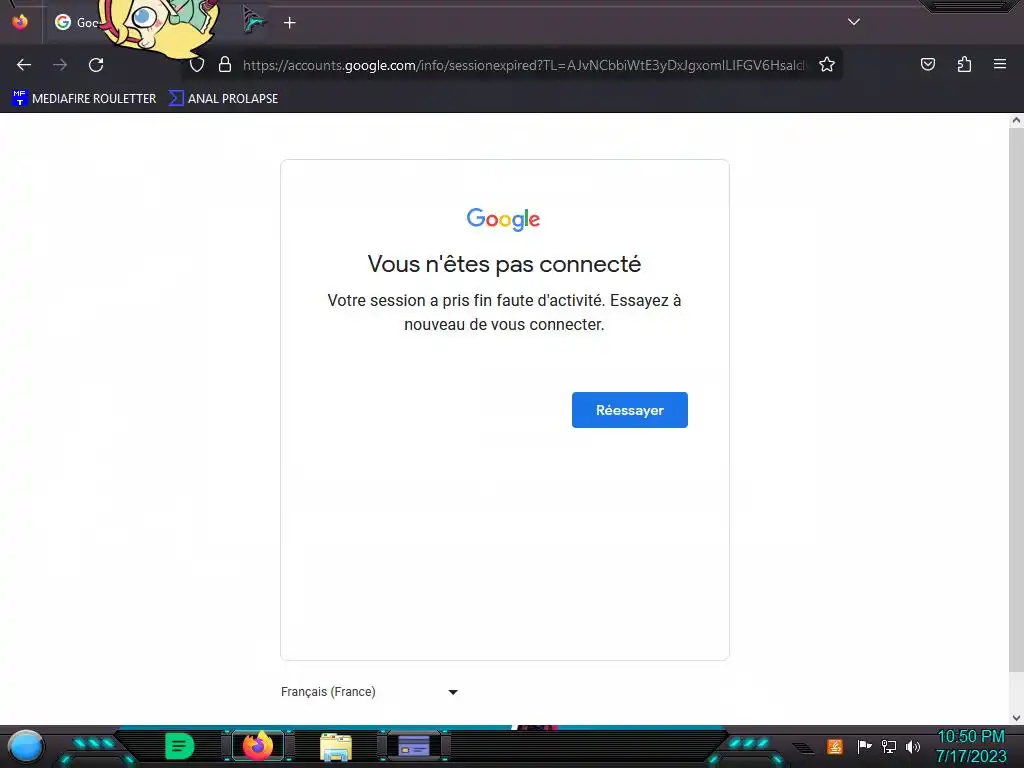This screenshot has width=1024, height=768.
Task: Click the volume speaker tray icon
Action: click(x=912, y=746)
